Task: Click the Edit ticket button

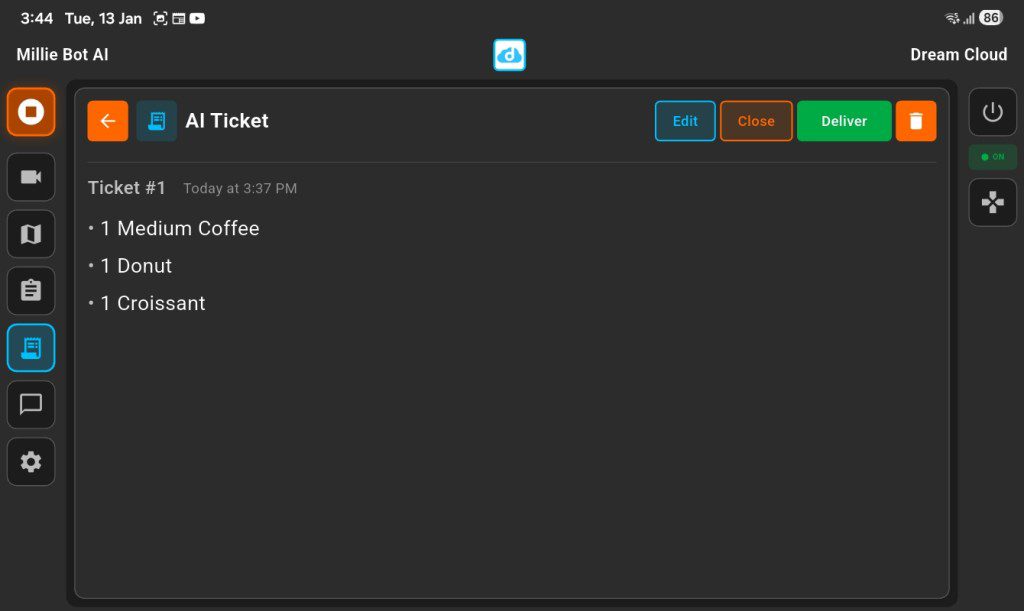Action: (685, 121)
